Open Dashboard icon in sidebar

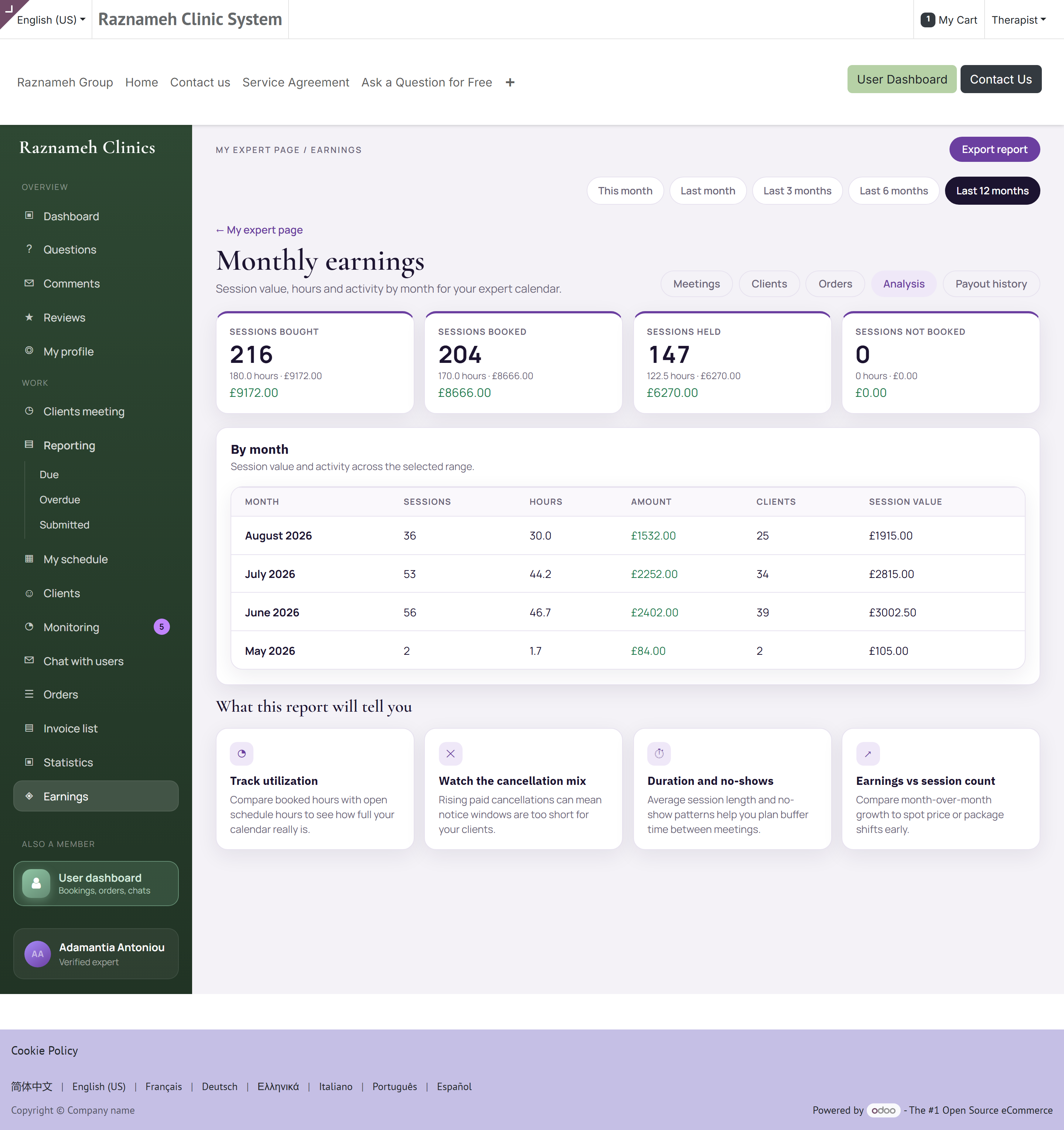click(x=29, y=215)
